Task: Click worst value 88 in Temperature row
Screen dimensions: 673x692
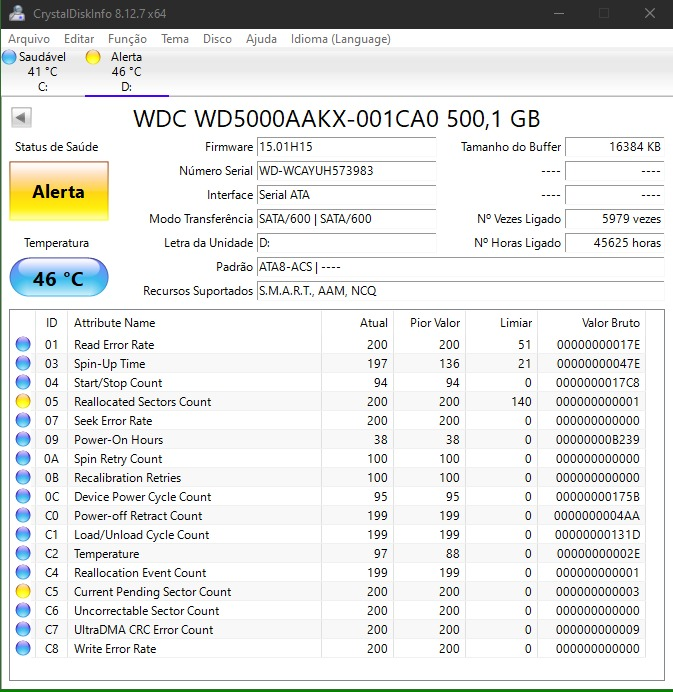Action: (x=452, y=553)
